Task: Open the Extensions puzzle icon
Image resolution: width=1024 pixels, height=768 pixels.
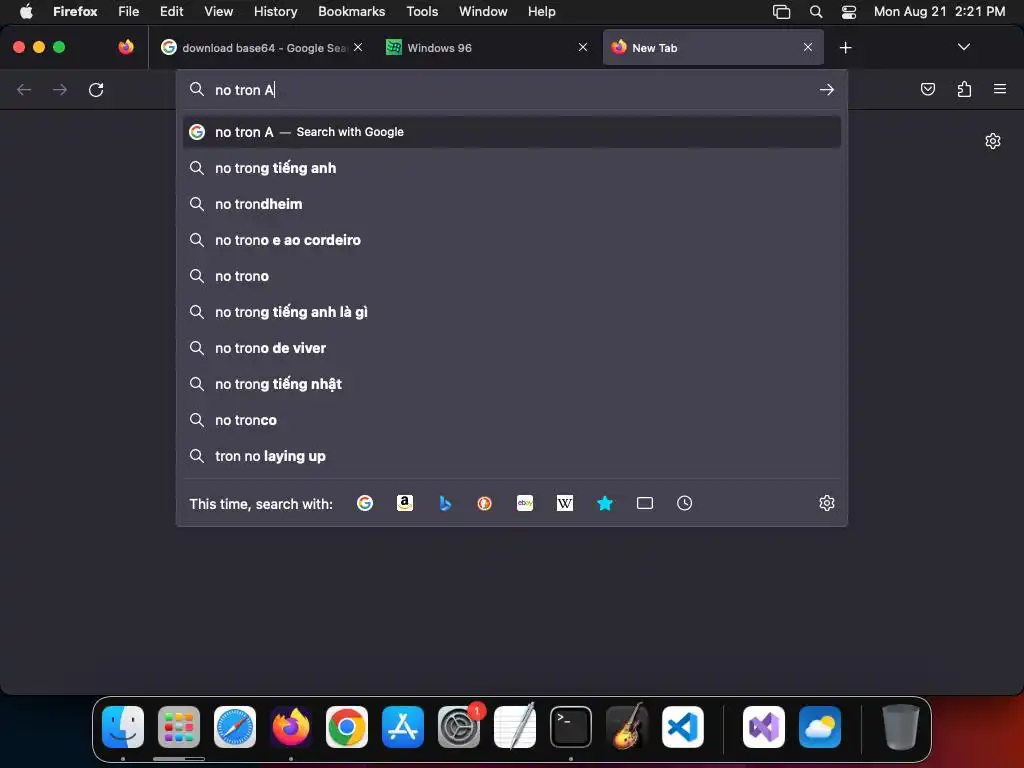Action: (x=964, y=89)
